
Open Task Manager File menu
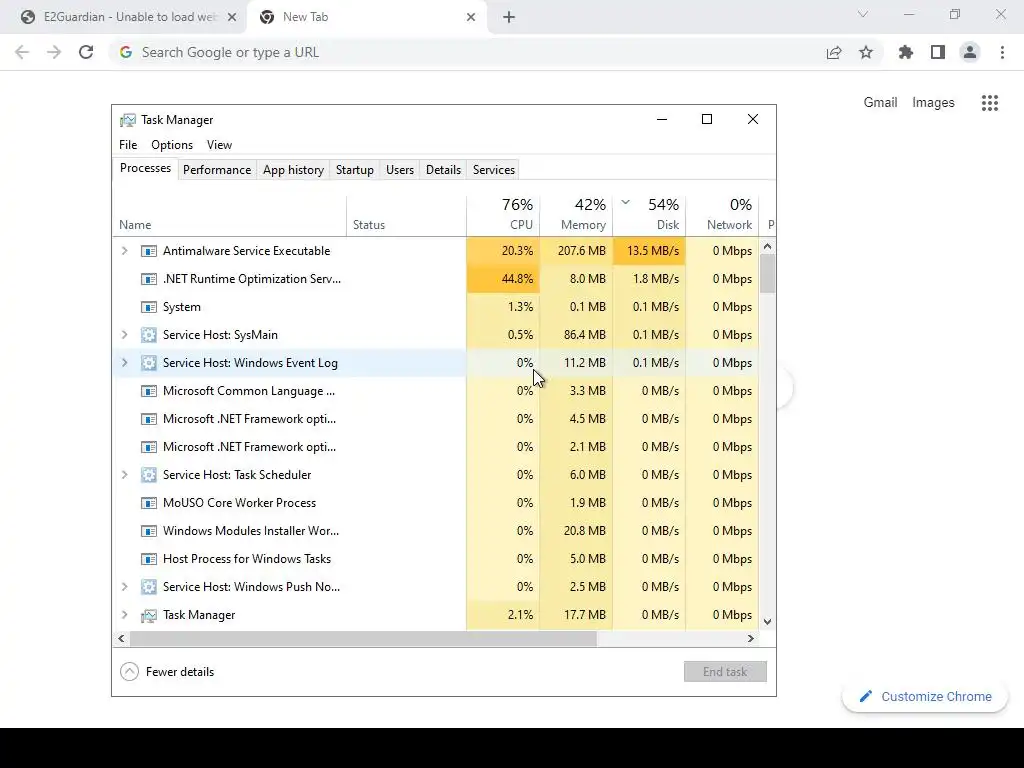click(x=128, y=145)
